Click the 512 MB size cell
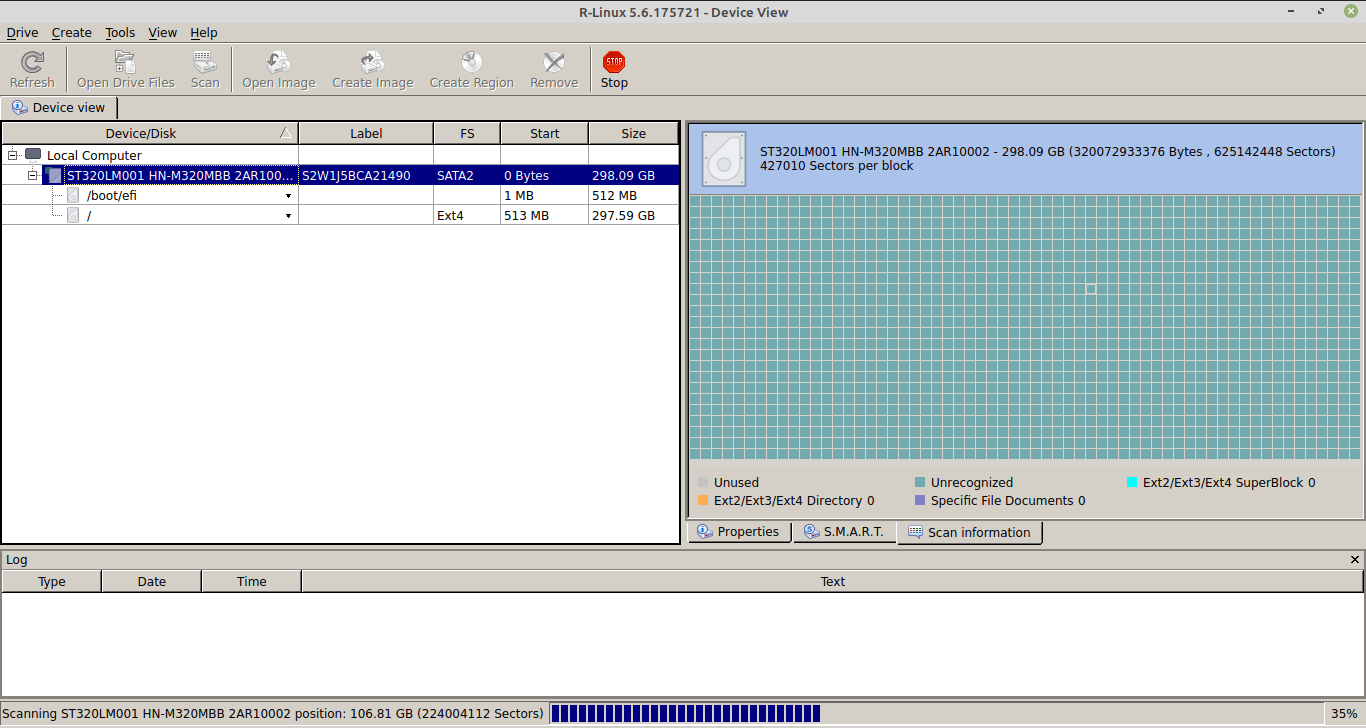Image resolution: width=1366 pixels, height=728 pixels. (x=633, y=195)
